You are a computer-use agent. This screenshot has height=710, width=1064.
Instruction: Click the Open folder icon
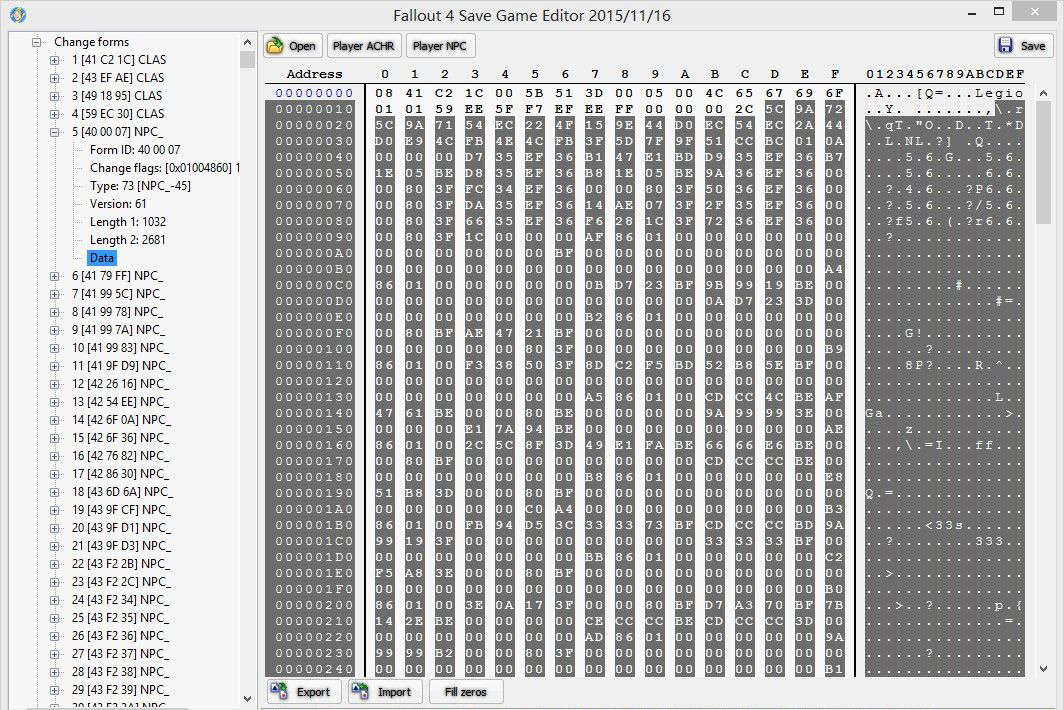[275, 46]
